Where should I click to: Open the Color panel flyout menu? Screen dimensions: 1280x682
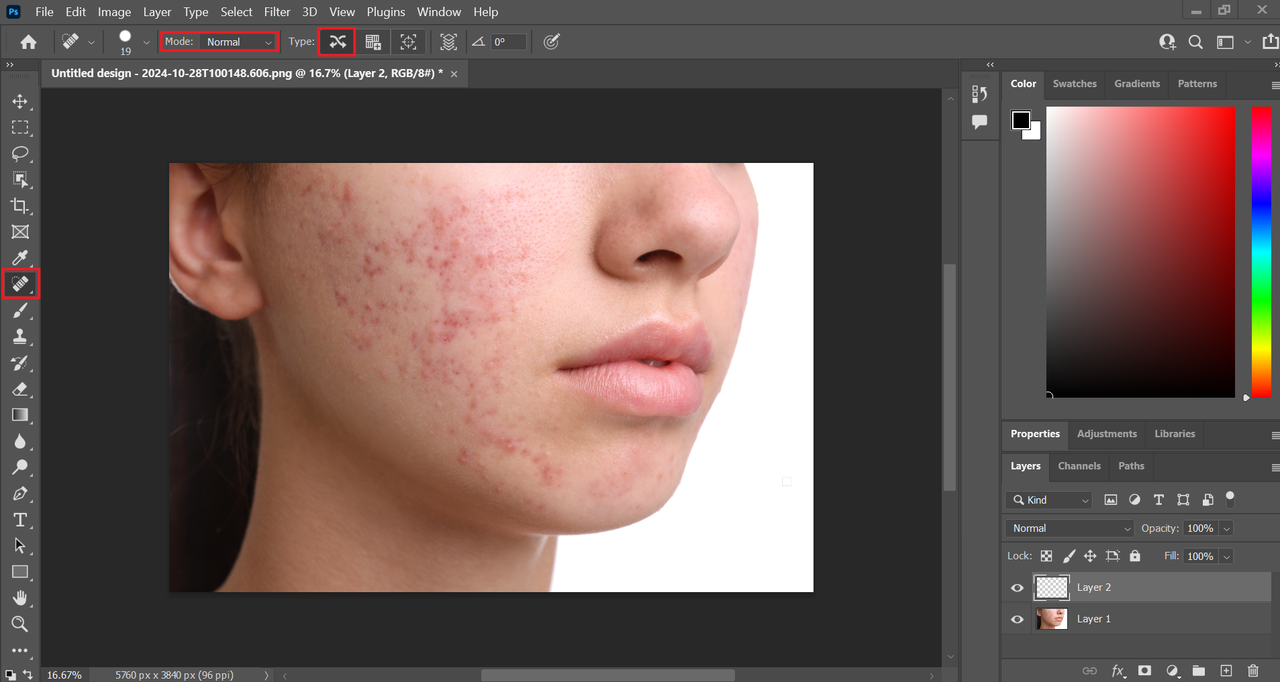pos(1275,85)
